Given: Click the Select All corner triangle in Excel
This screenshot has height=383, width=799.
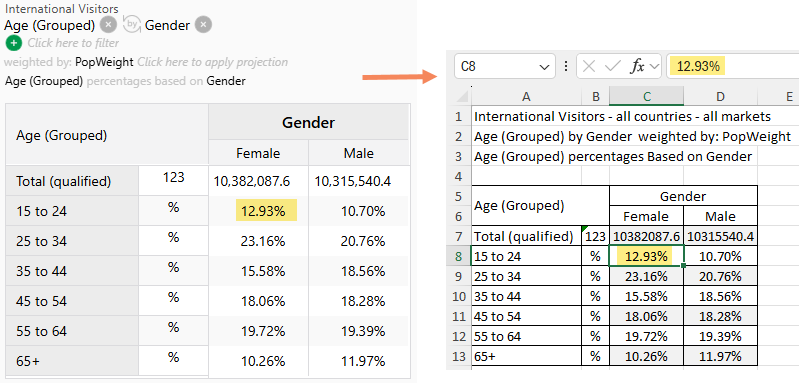Looking at the screenshot, I should click(462, 97).
